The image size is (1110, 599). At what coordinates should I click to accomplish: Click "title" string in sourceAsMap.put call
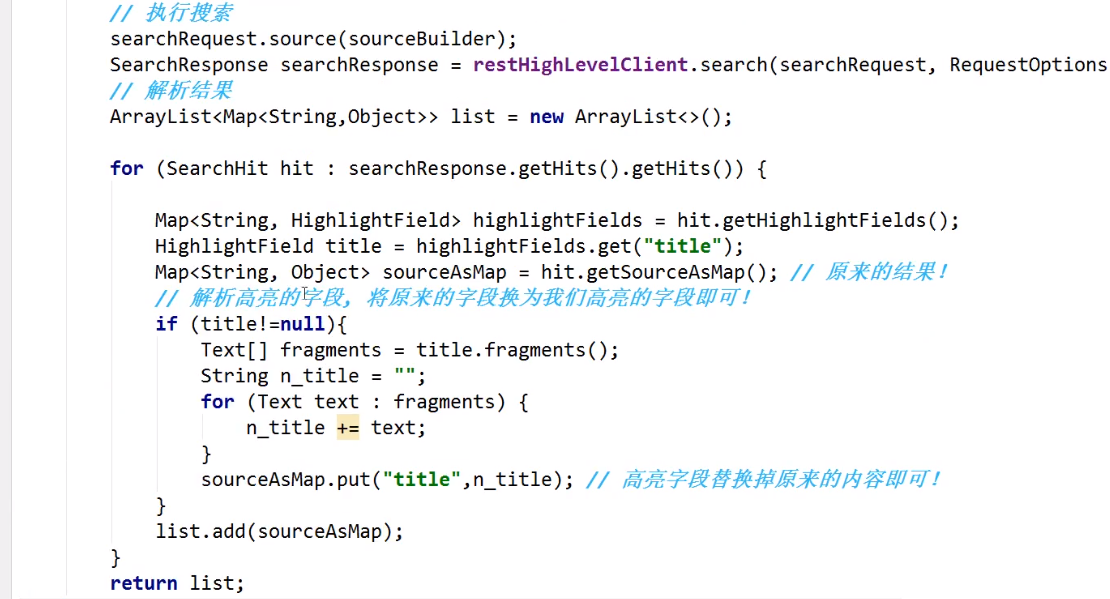[x=422, y=480]
